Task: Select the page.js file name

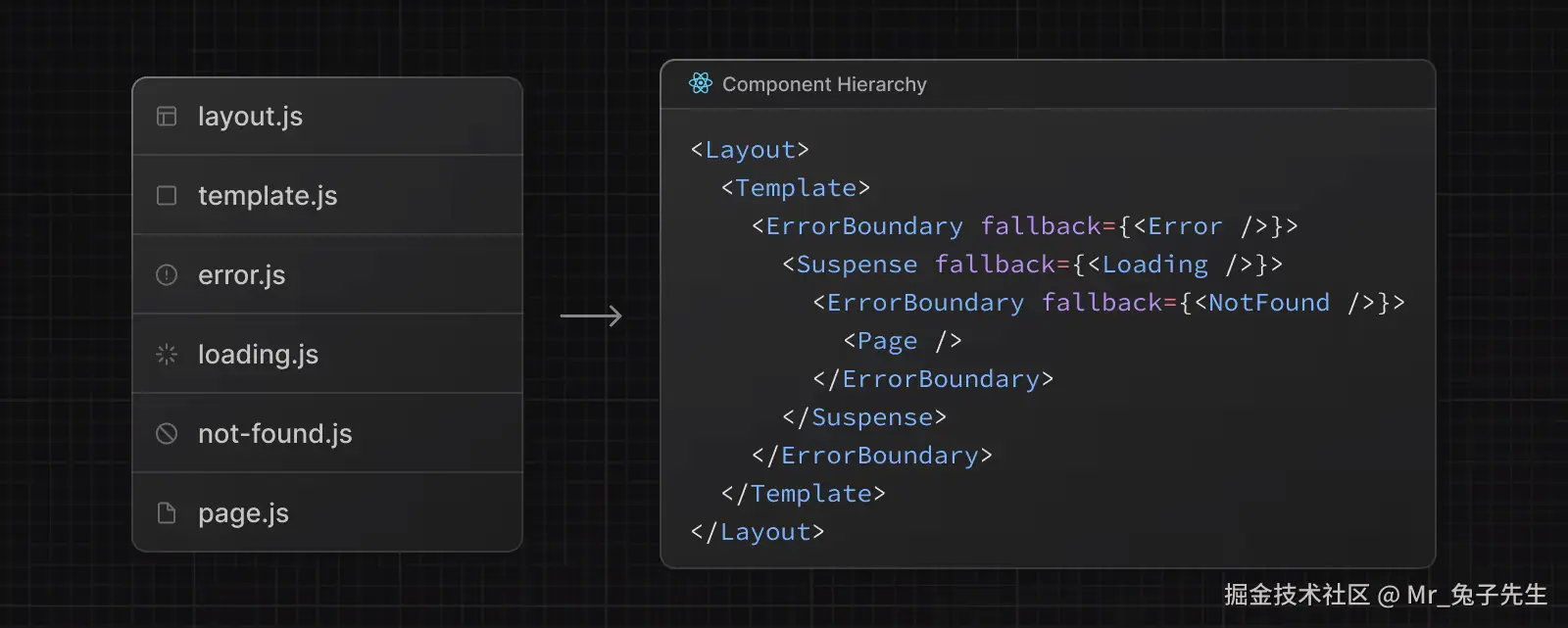Action: [x=243, y=514]
